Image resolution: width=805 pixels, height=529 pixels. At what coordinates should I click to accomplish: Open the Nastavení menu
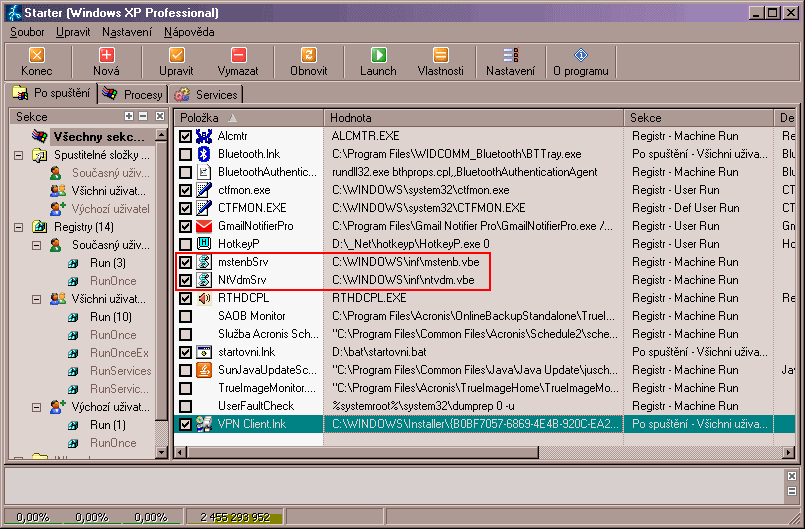(x=127, y=32)
